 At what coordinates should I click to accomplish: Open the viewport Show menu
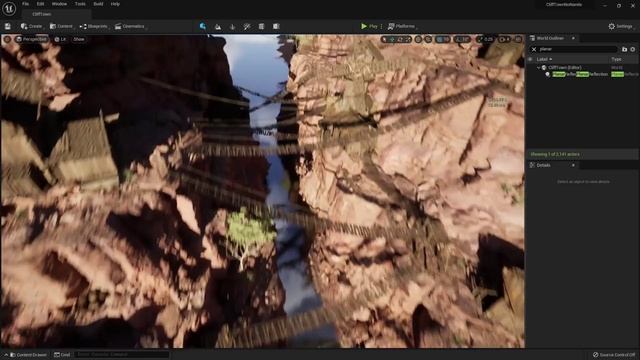pyautogui.click(x=79, y=39)
